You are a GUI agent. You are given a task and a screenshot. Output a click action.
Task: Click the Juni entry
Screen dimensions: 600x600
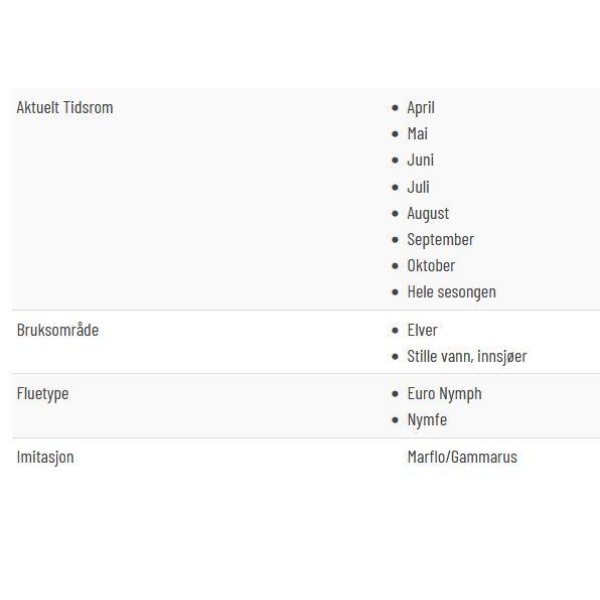(421, 160)
